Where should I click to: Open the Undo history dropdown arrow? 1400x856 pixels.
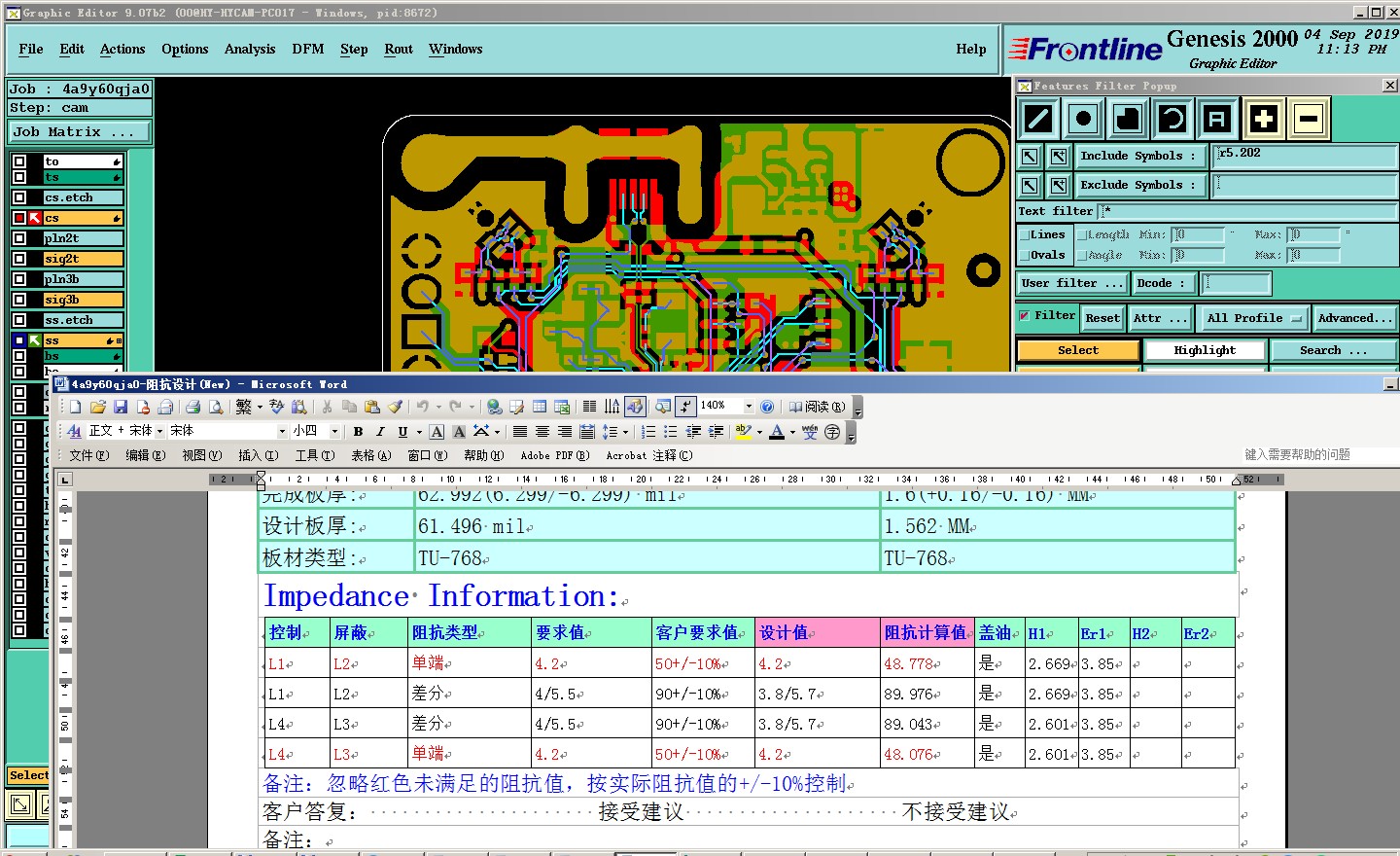pos(438,407)
